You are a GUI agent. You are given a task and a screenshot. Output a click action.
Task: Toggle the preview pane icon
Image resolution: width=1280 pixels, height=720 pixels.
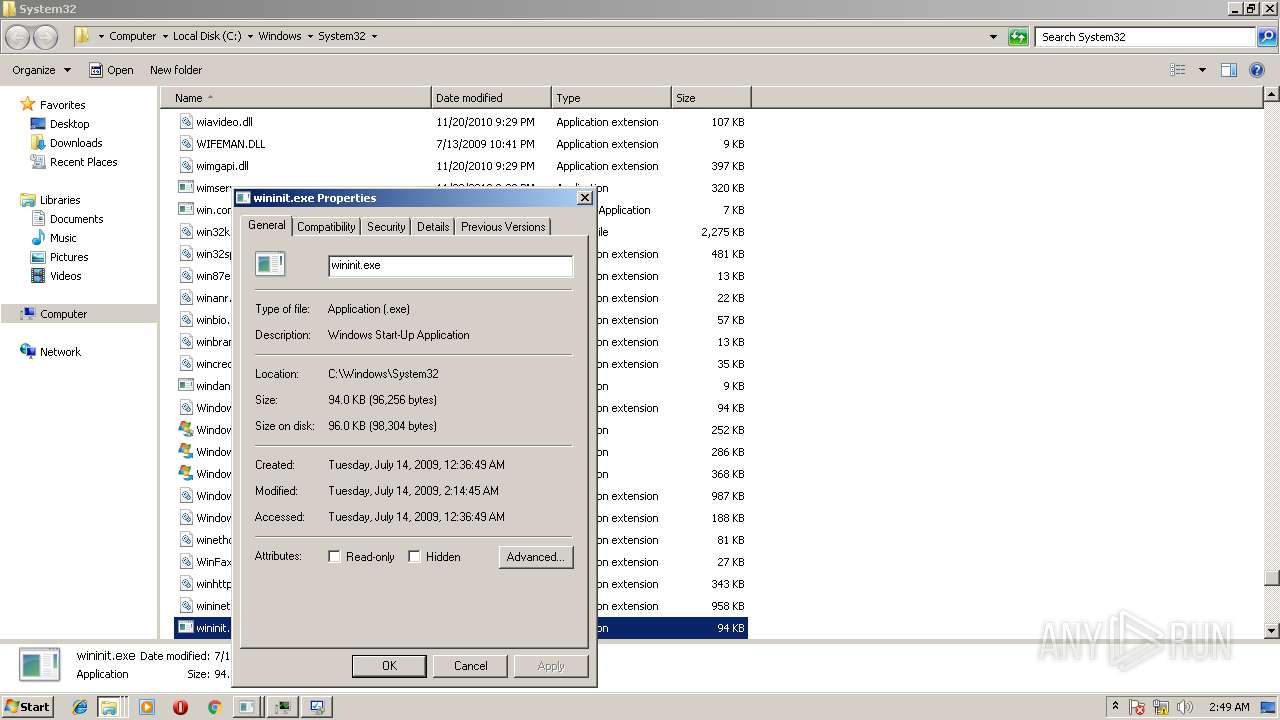point(1229,70)
